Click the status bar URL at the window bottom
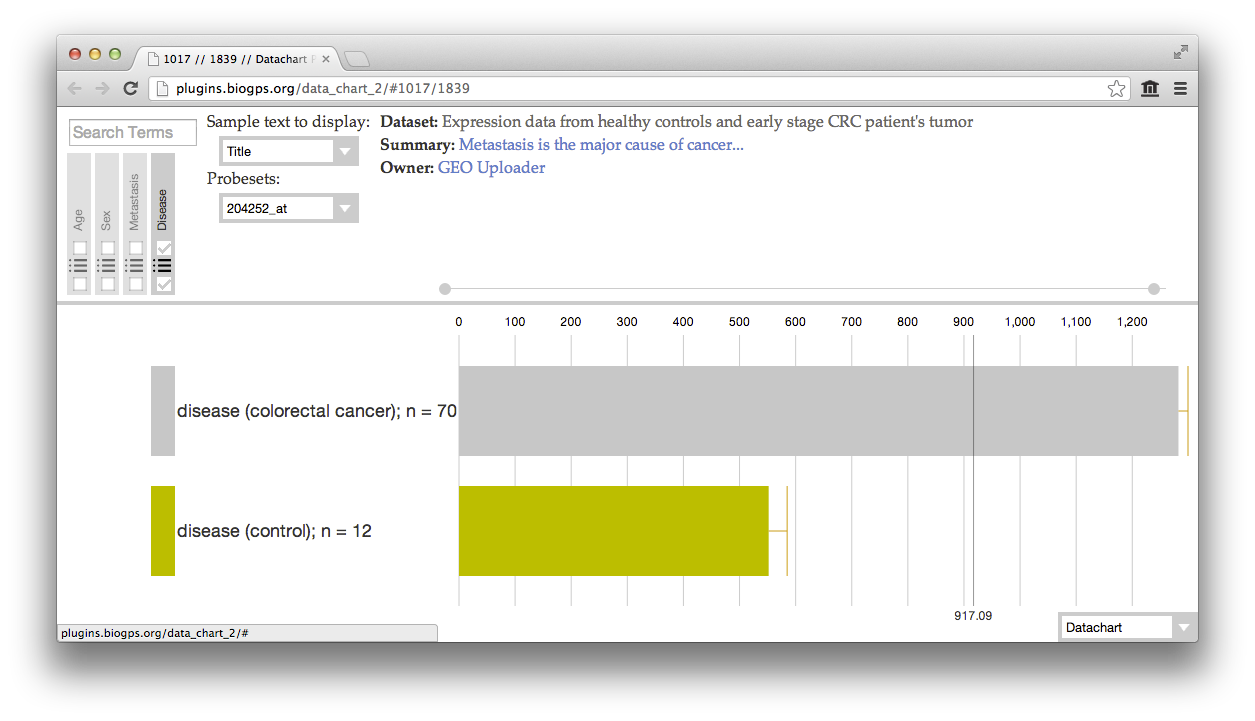The height and width of the screenshot is (721, 1255). click(x=155, y=633)
